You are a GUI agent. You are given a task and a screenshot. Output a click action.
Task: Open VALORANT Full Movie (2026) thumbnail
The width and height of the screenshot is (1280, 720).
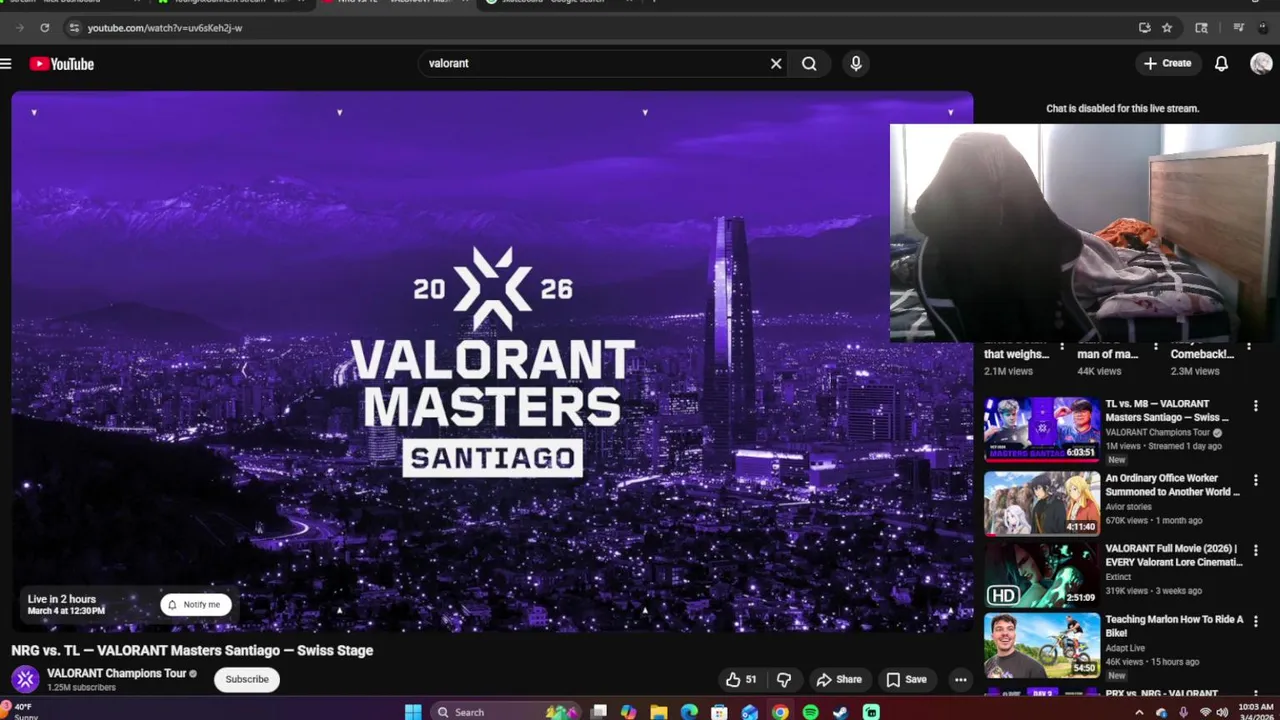[x=1041, y=575]
